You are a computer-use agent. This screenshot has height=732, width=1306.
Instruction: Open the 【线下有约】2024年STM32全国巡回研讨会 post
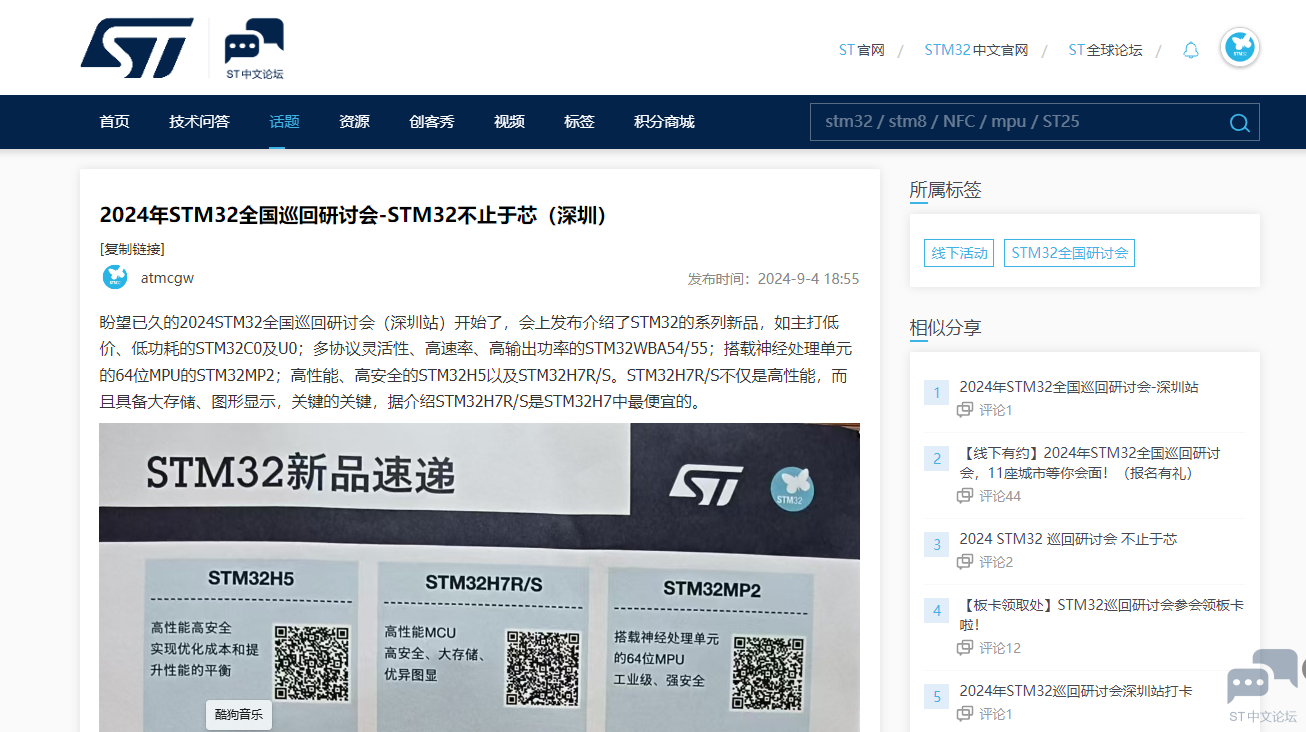tap(1090, 463)
